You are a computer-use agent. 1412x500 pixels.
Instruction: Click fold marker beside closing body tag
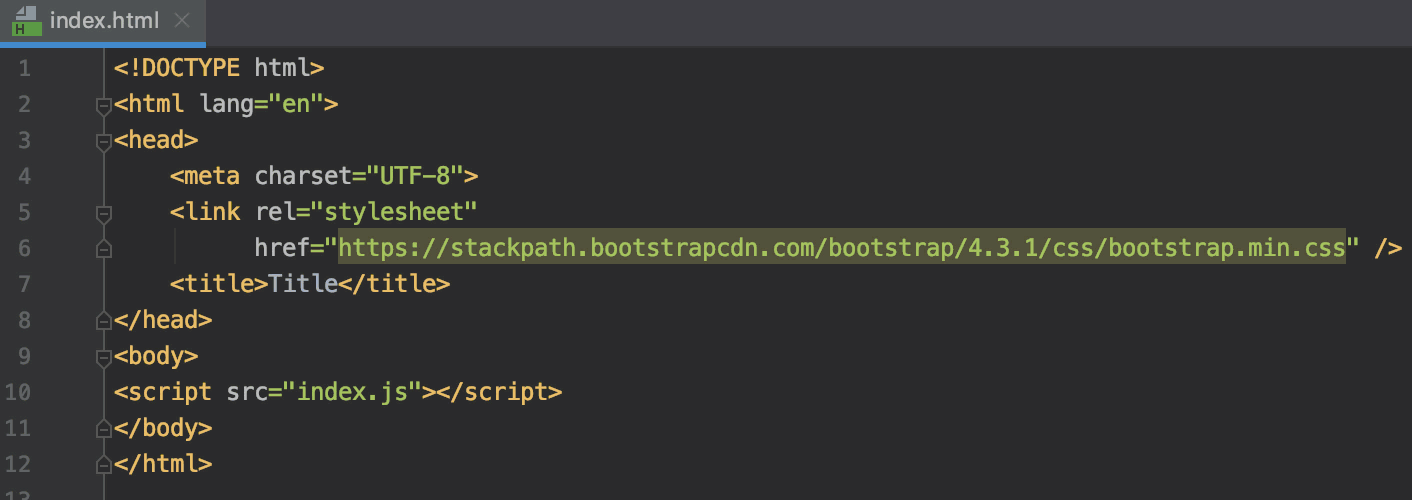coord(102,429)
